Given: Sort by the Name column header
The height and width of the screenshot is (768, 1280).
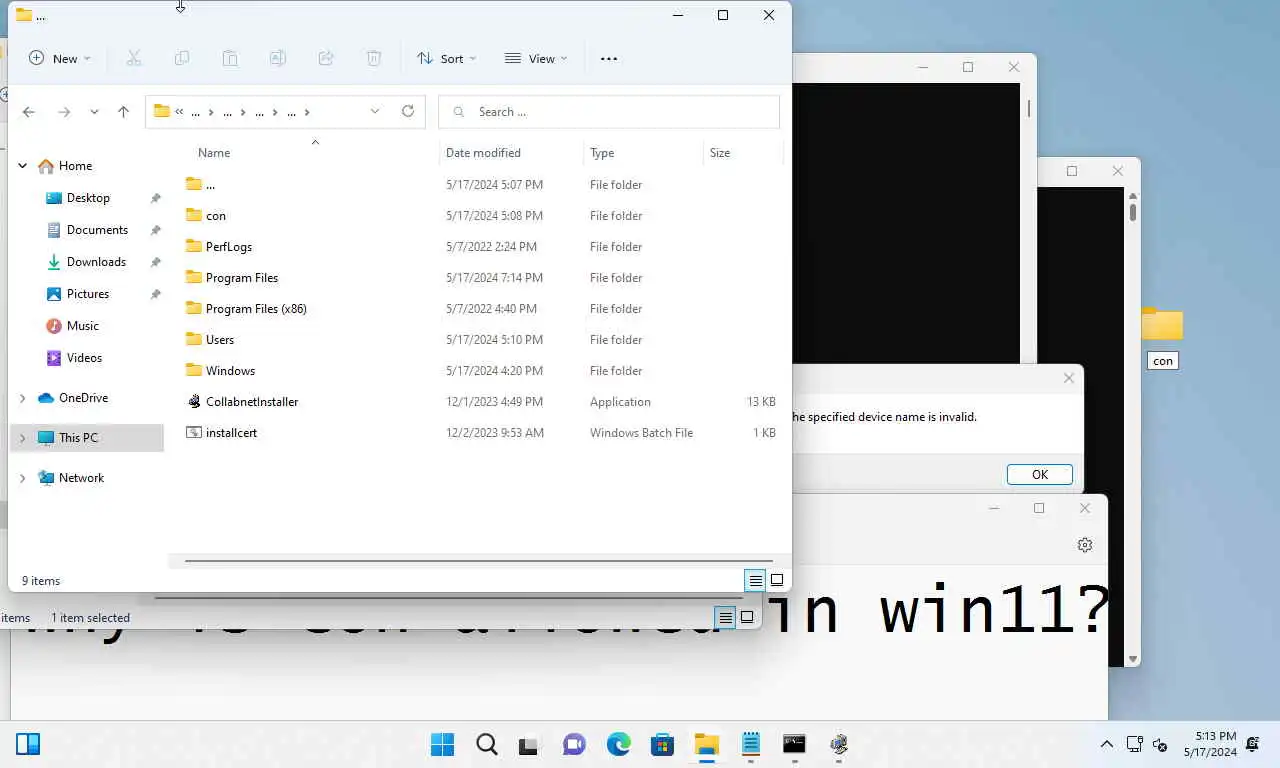Looking at the screenshot, I should tap(214, 153).
